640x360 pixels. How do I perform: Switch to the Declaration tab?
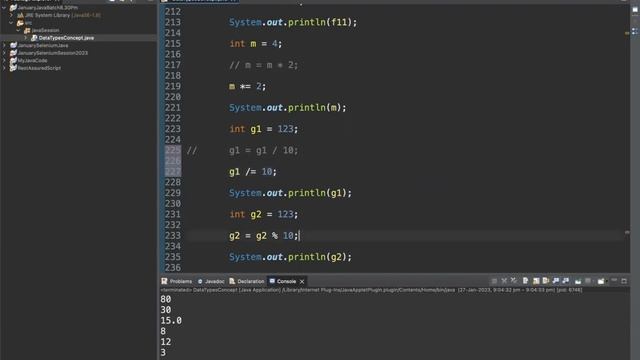pyautogui.click(x=247, y=281)
